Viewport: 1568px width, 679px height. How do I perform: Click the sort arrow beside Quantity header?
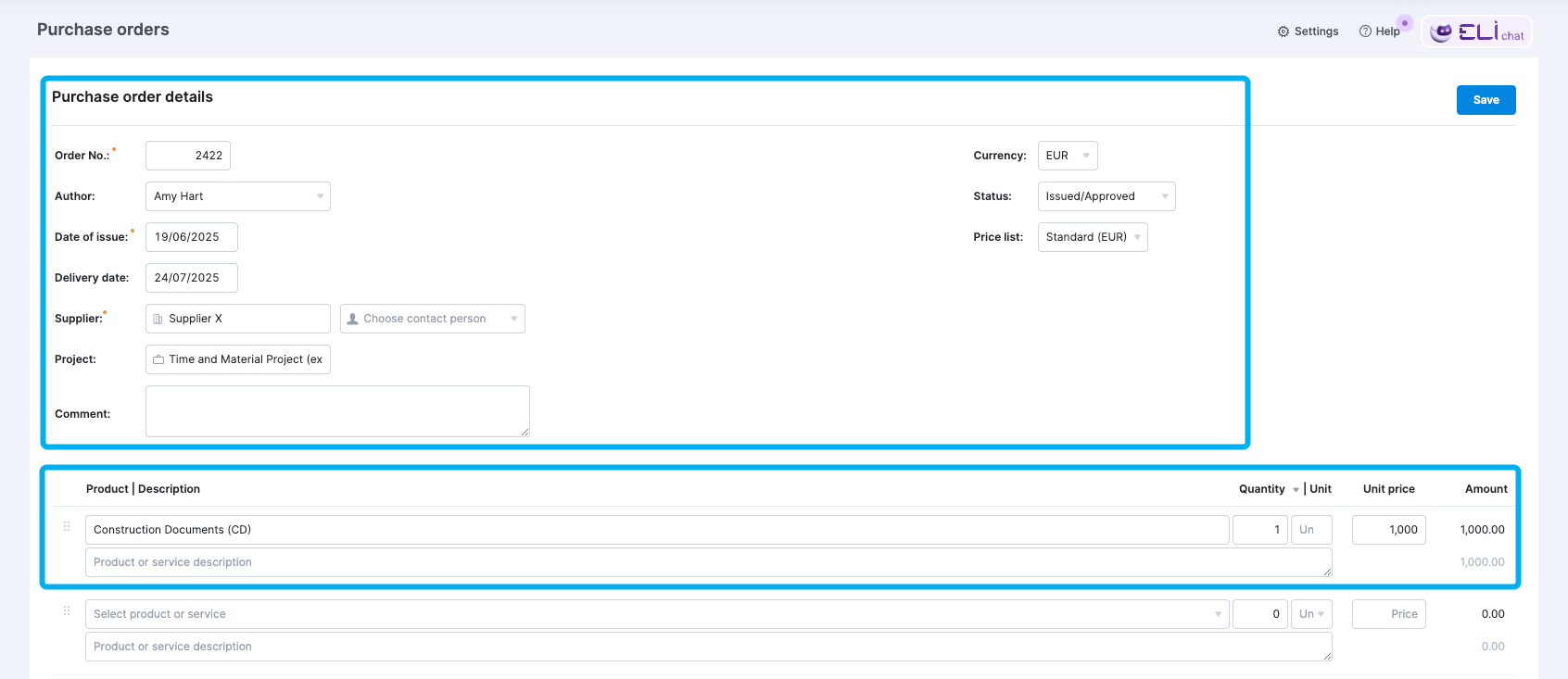pos(1296,490)
